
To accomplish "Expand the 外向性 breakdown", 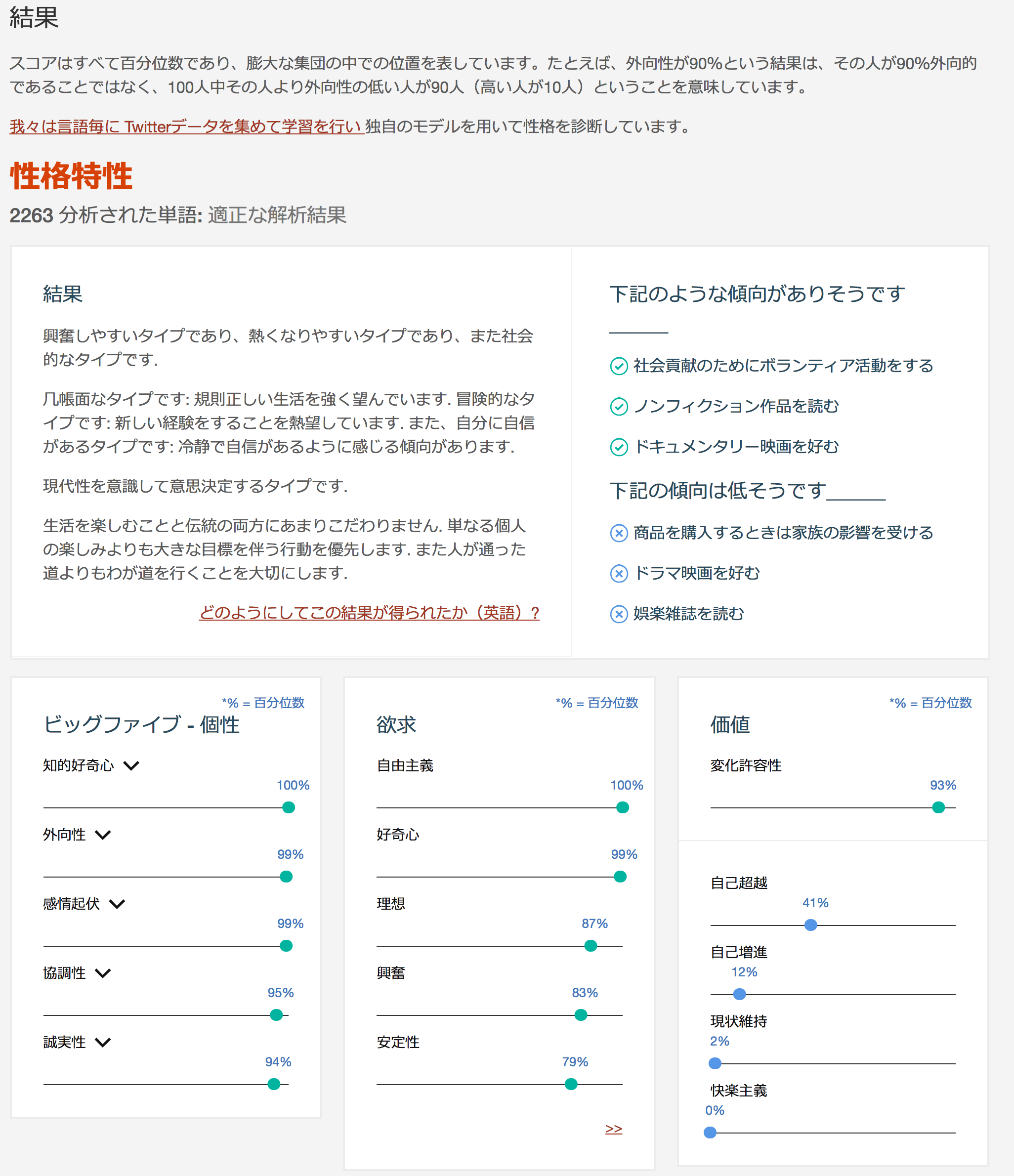I will pyautogui.click(x=102, y=835).
